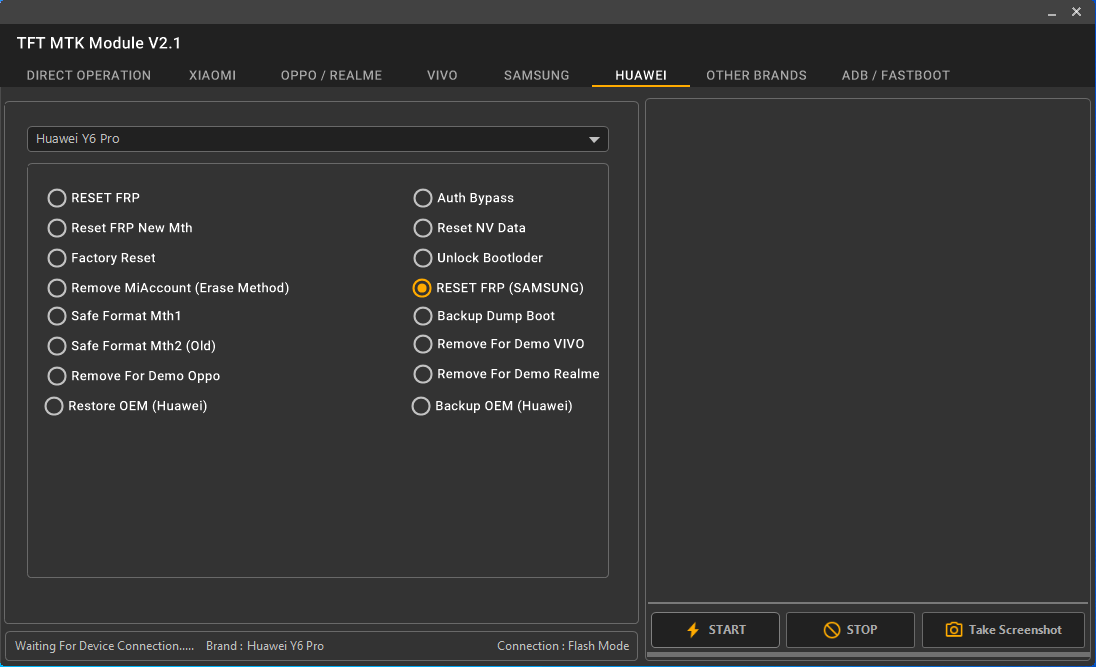1096x667 pixels.
Task: Select Remove For Demo VIVO
Action: (422, 344)
